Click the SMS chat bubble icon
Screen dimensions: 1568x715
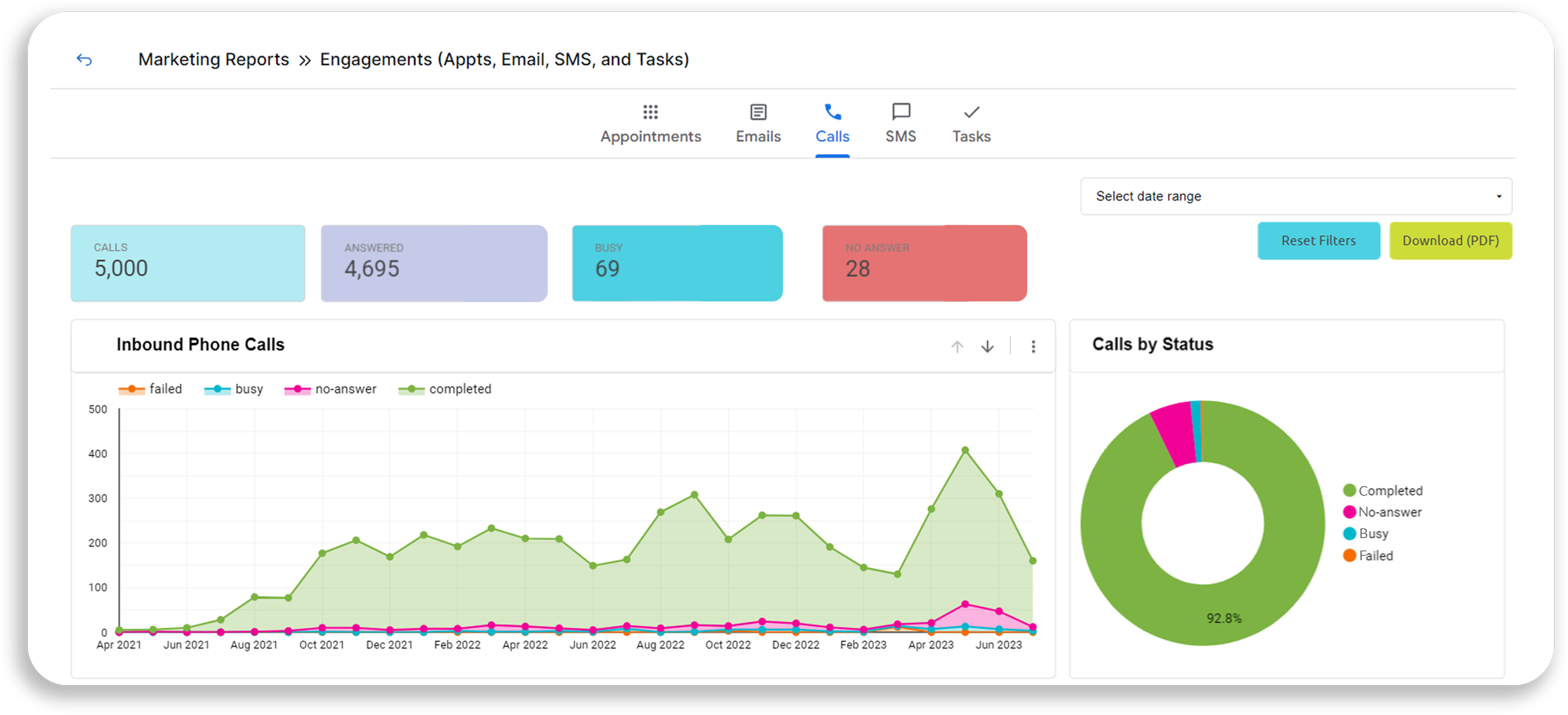[x=900, y=112]
